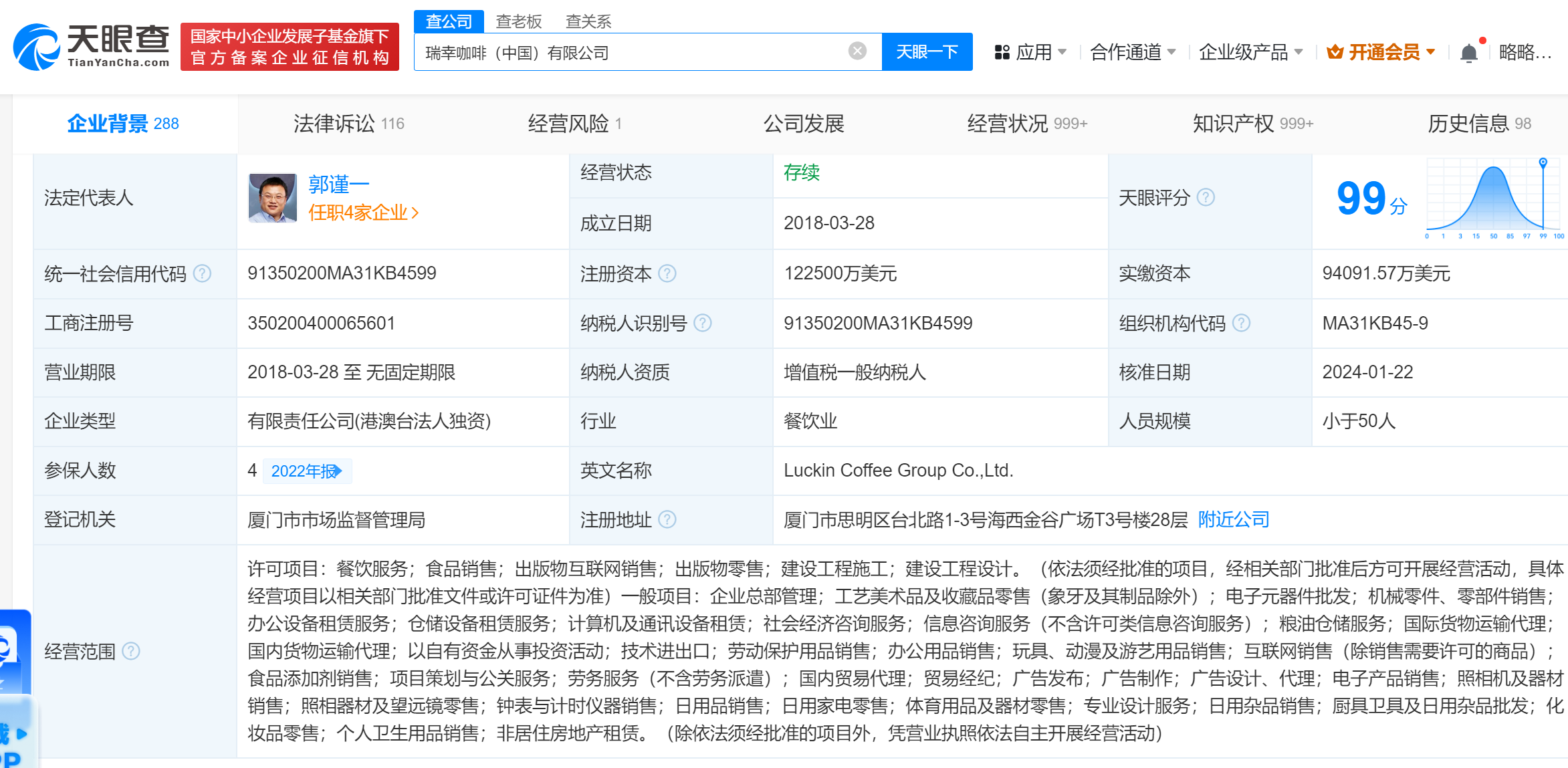Expand the 任职4家企业 link
1568x768 pixels.
[x=364, y=213]
